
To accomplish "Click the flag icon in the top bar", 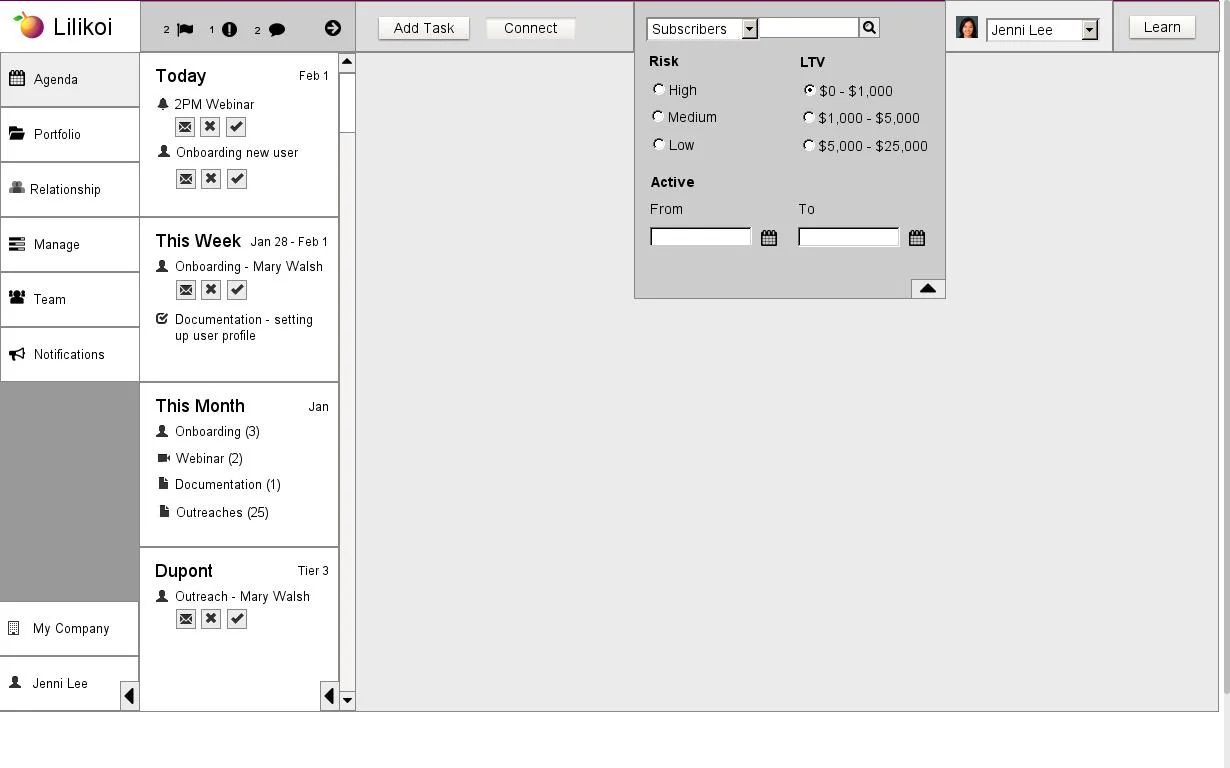I will (184, 29).
